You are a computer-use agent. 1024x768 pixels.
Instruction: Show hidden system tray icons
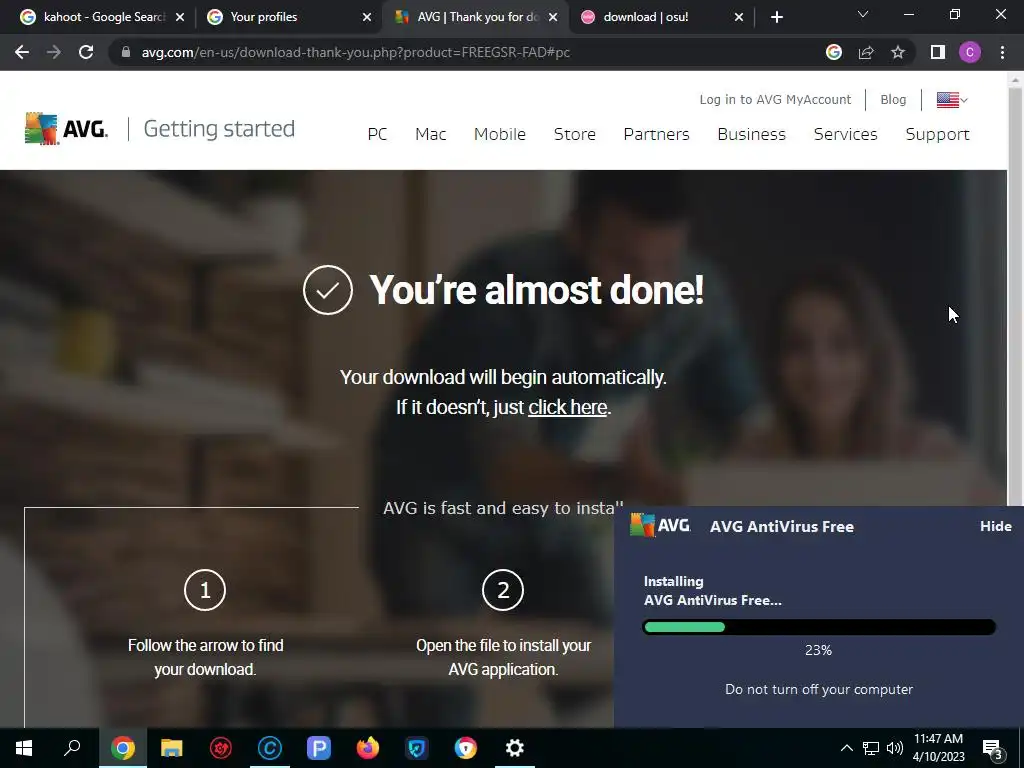click(x=846, y=748)
